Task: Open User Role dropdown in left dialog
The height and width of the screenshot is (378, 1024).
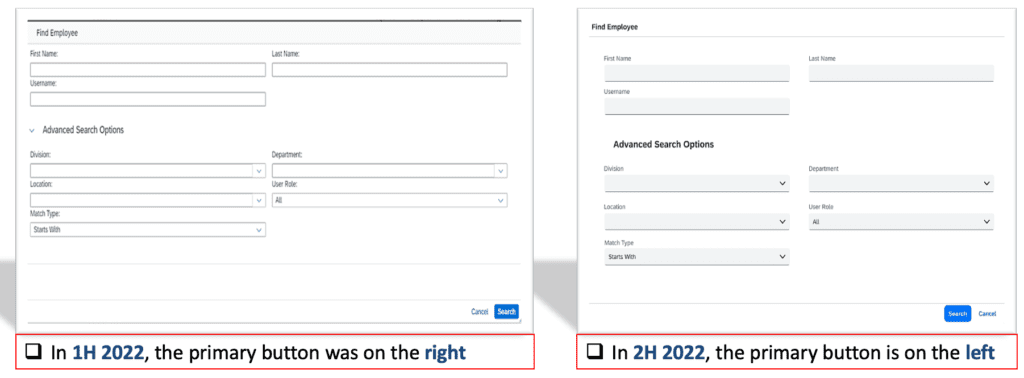Action: click(x=389, y=200)
